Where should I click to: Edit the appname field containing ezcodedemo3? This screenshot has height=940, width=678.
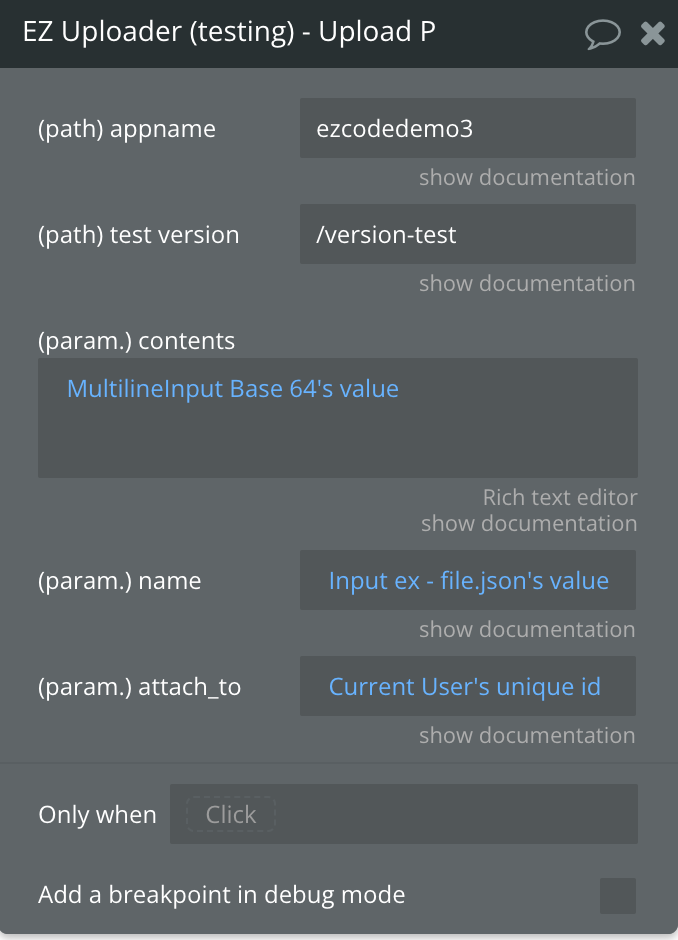(468, 128)
